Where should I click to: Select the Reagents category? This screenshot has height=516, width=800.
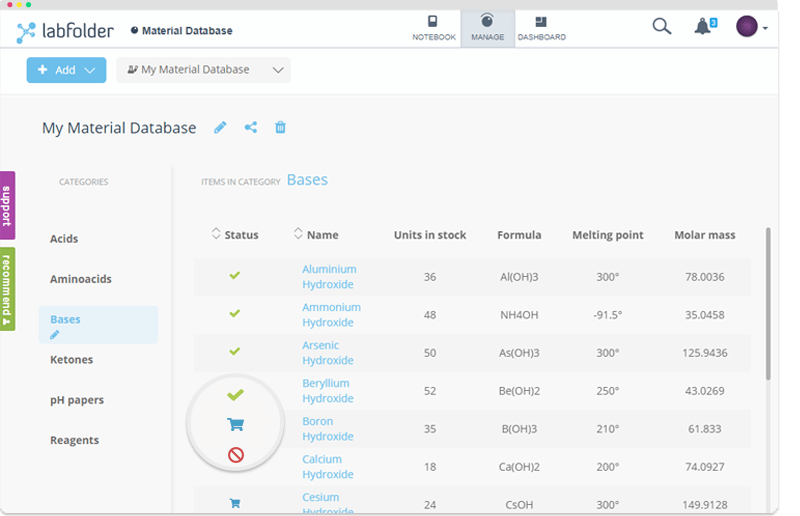click(74, 440)
